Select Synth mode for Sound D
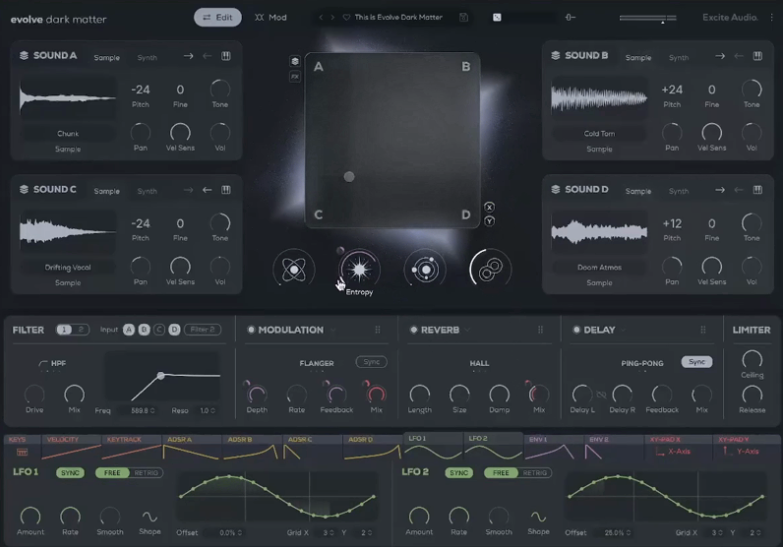Screen dimensions: 783x547 point(678,191)
